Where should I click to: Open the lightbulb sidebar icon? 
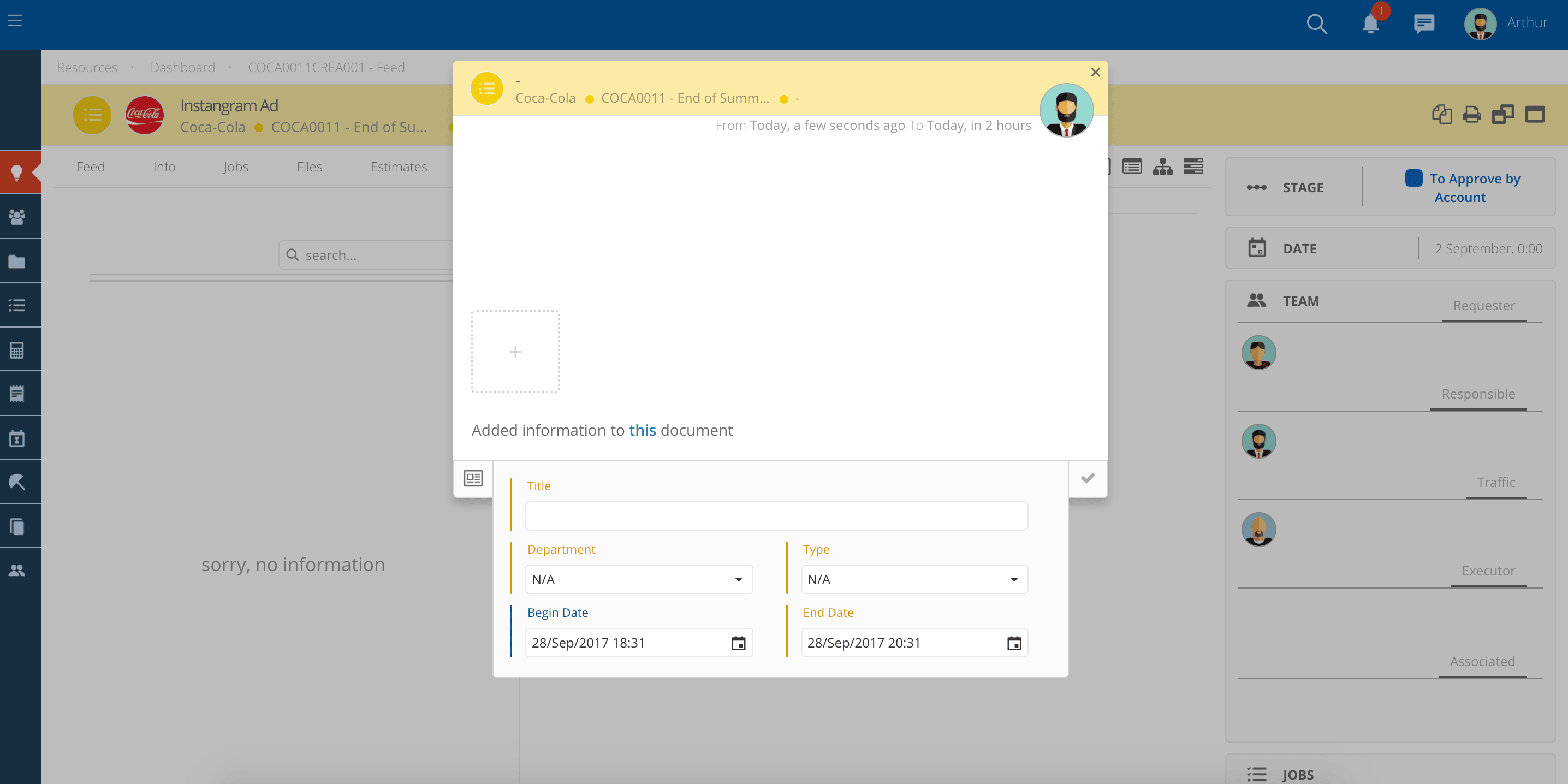pyautogui.click(x=17, y=173)
